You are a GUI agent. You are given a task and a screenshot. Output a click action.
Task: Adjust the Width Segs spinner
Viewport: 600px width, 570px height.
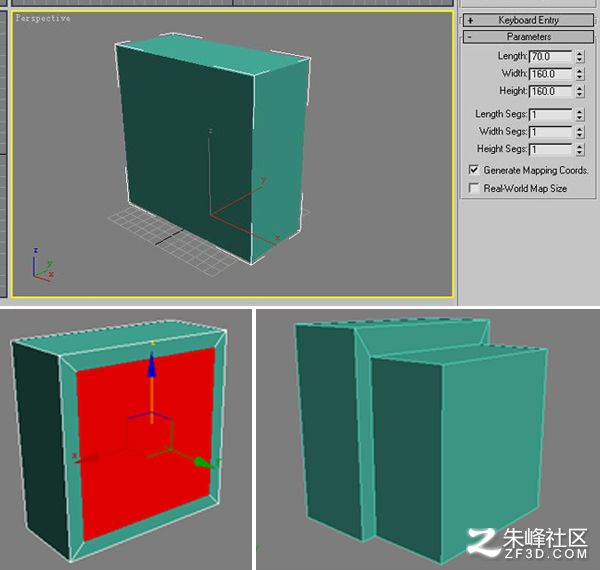[580, 132]
